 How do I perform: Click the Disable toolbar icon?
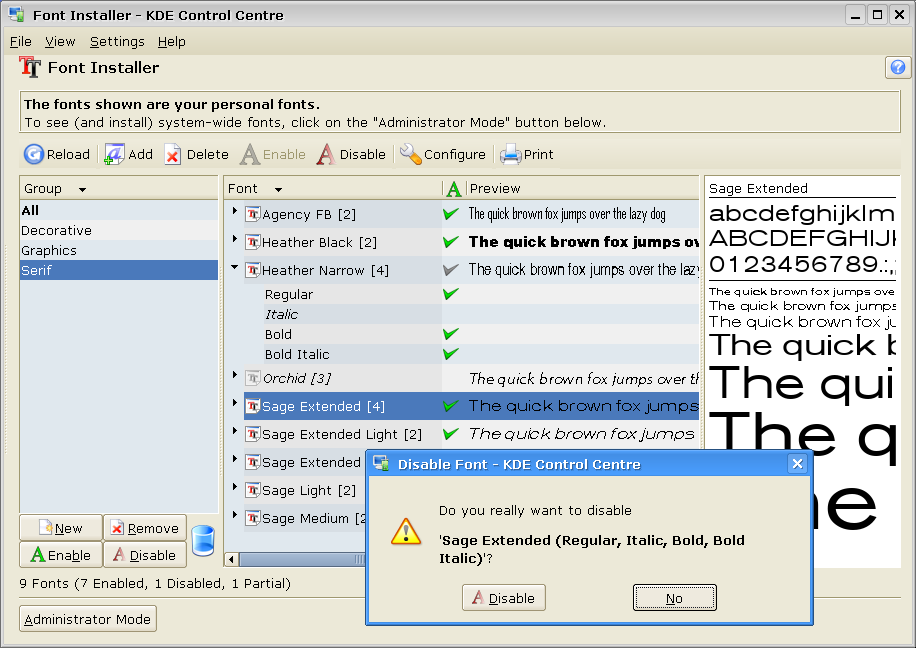click(326, 155)
